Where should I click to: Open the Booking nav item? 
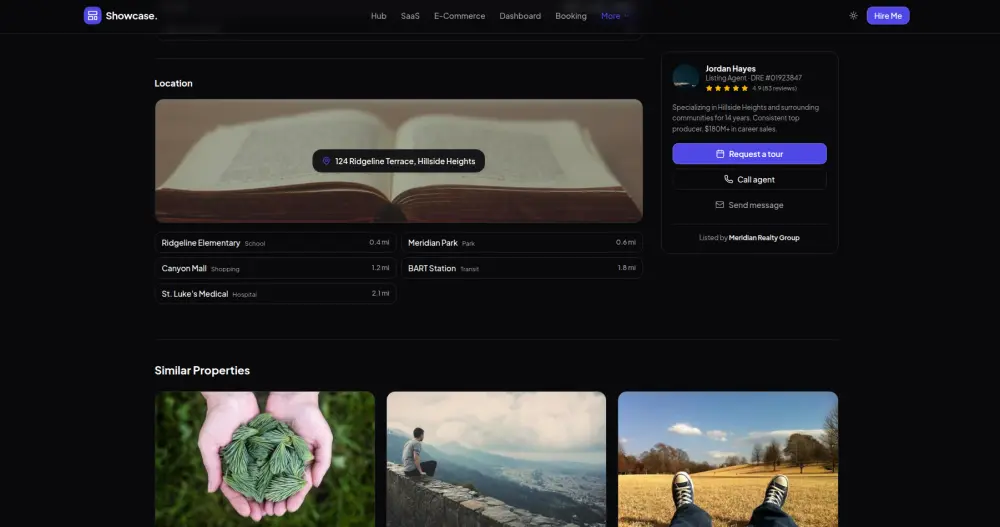(571, 16)
